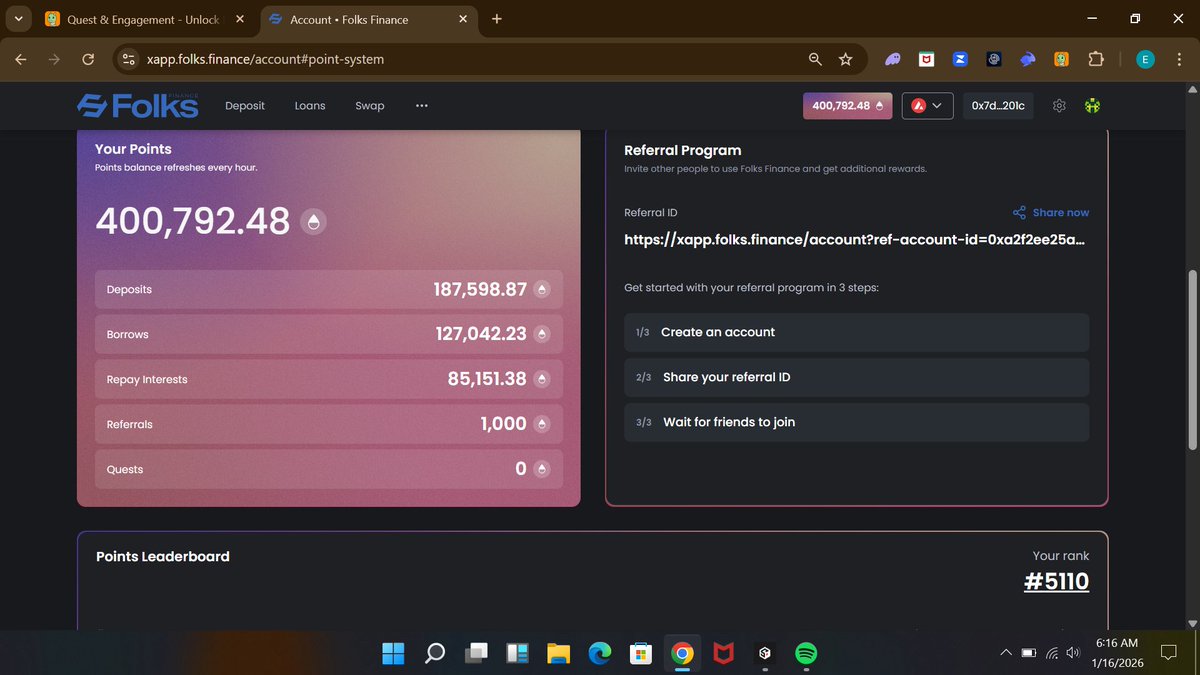Screen dimensions: 1200x675
Task: Click step 1/3 Create an account
Action: tap(857, 332)
